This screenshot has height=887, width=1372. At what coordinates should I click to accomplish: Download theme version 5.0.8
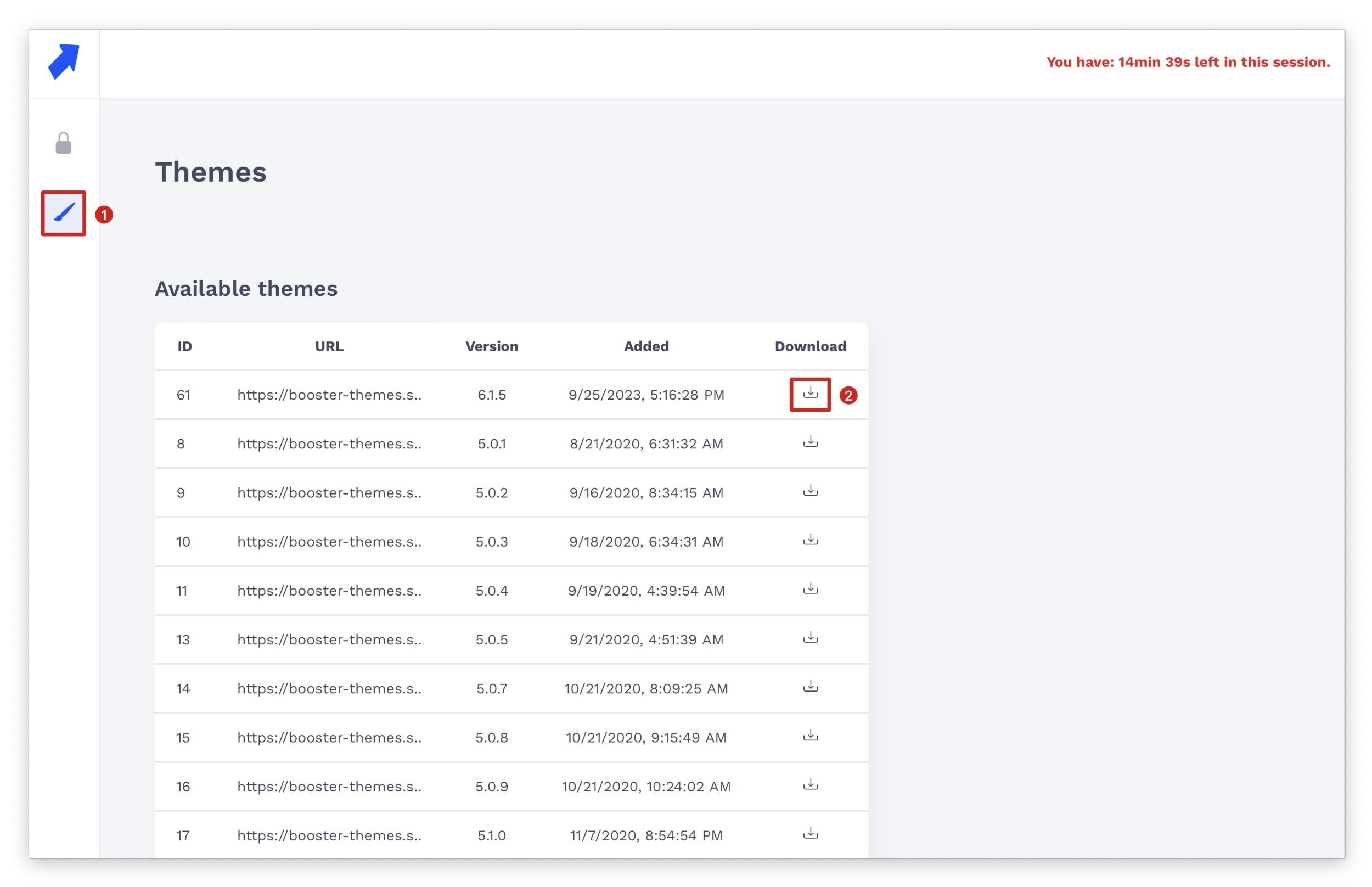pos(810,736)
